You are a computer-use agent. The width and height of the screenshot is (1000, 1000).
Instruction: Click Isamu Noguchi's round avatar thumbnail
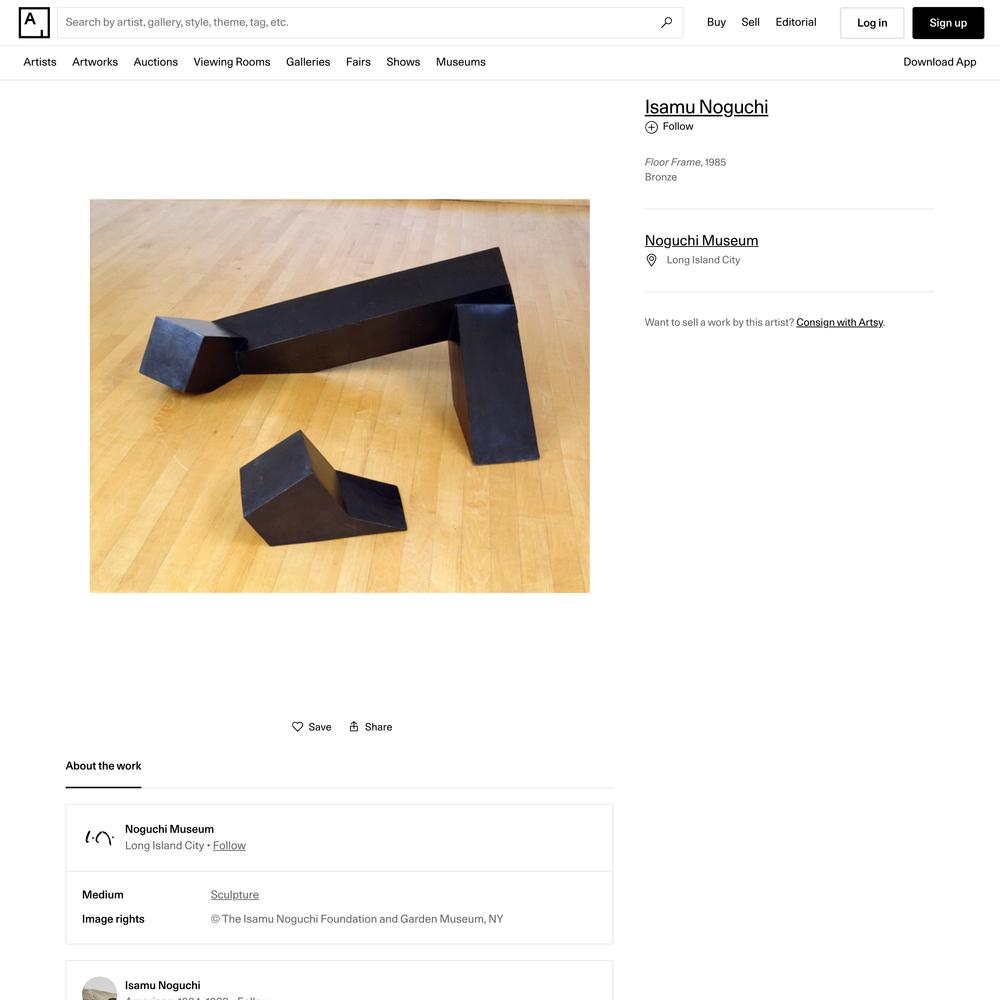click(99, 989)
